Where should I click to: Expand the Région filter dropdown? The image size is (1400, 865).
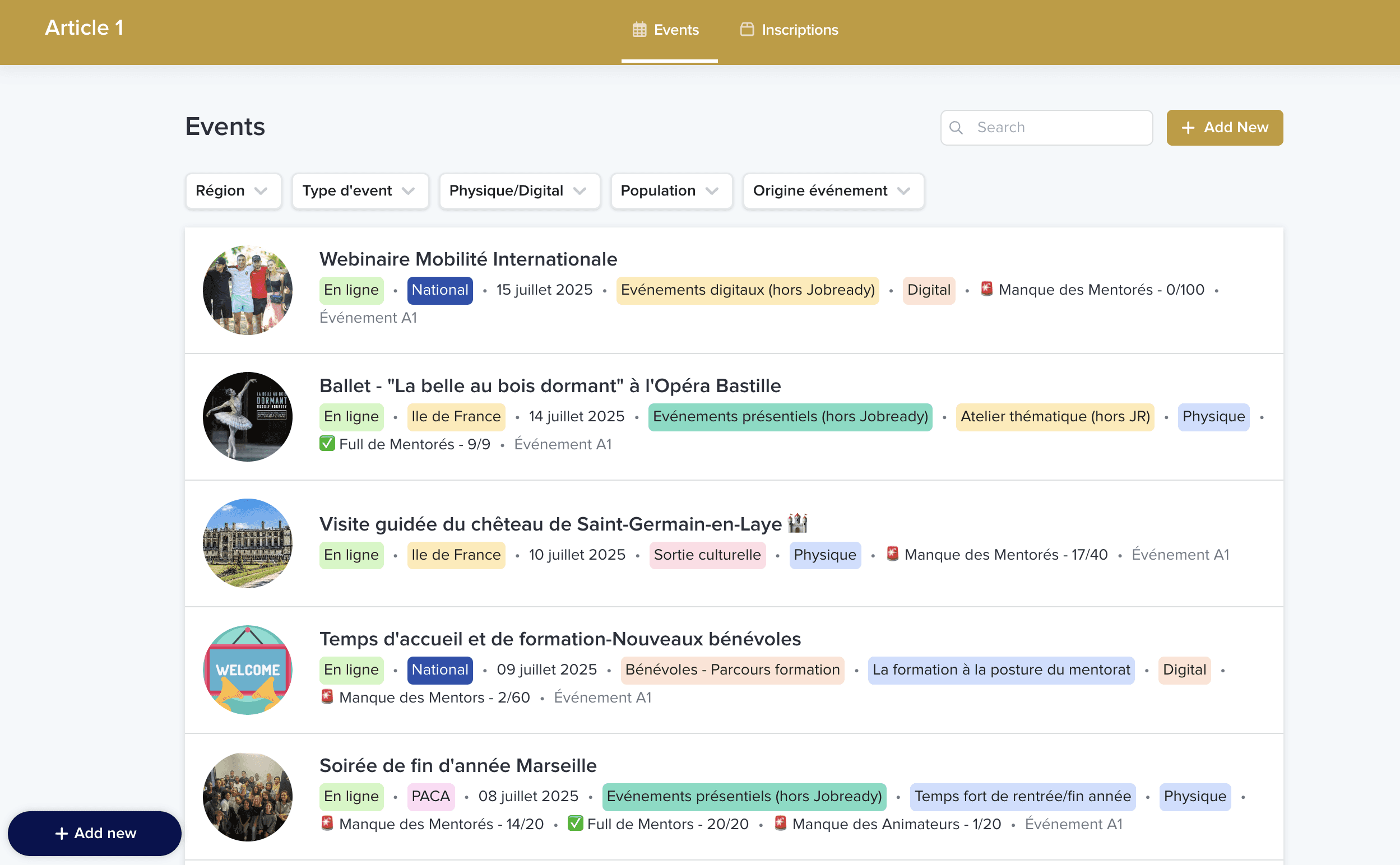[233, 190]
